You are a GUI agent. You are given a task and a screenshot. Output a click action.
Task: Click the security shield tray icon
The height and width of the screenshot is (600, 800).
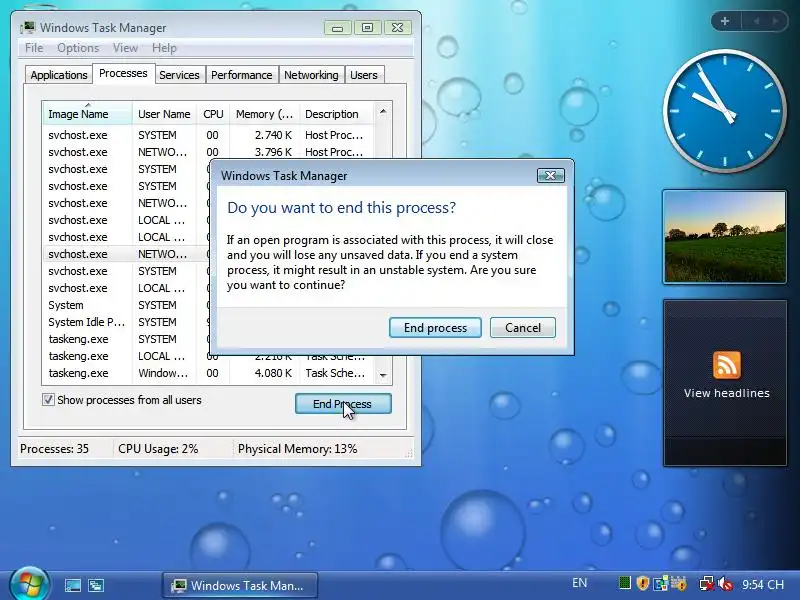[643, 583]
